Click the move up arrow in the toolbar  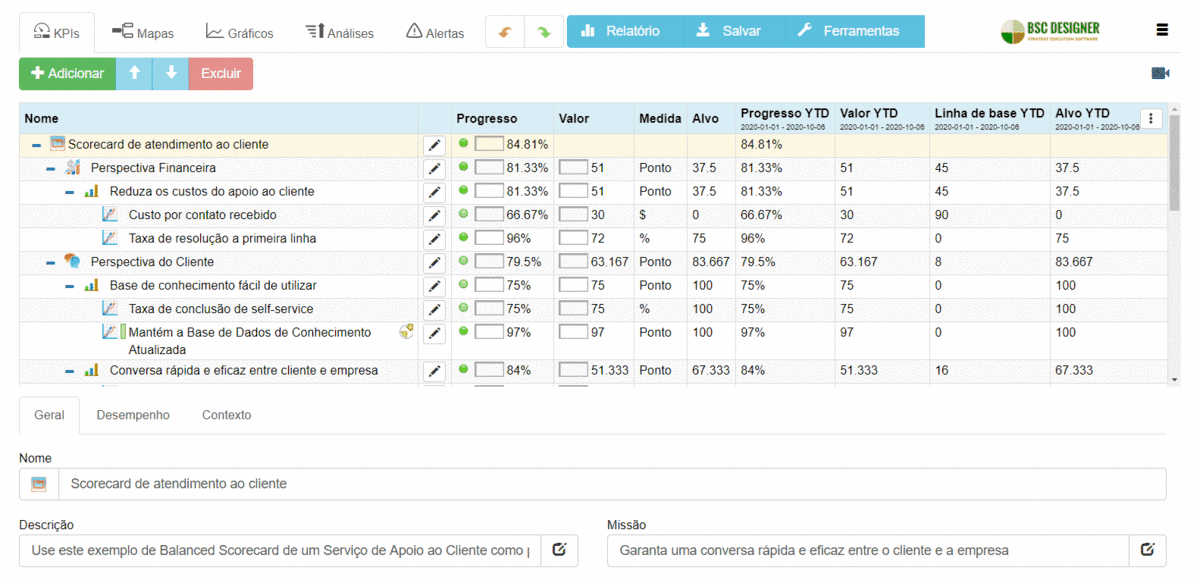point(134,73)
